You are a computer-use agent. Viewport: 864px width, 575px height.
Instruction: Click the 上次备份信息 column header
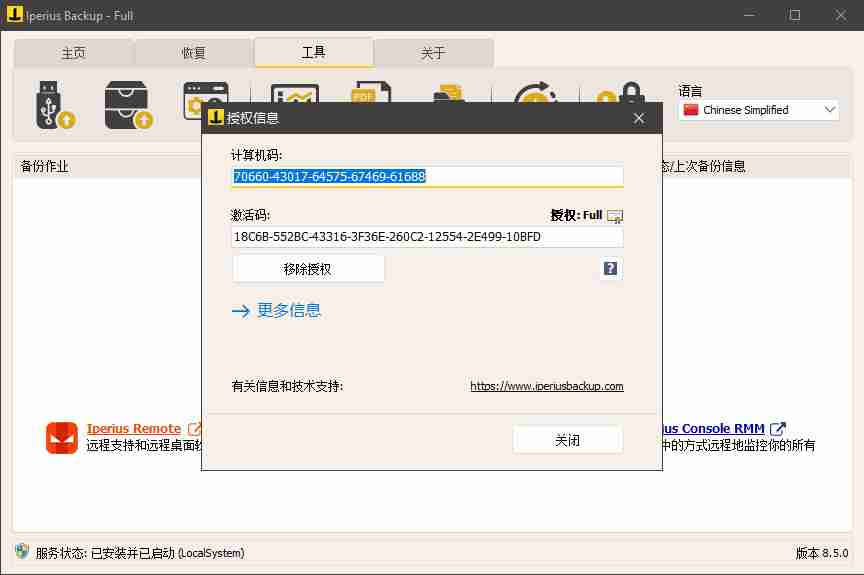[703, 166]
